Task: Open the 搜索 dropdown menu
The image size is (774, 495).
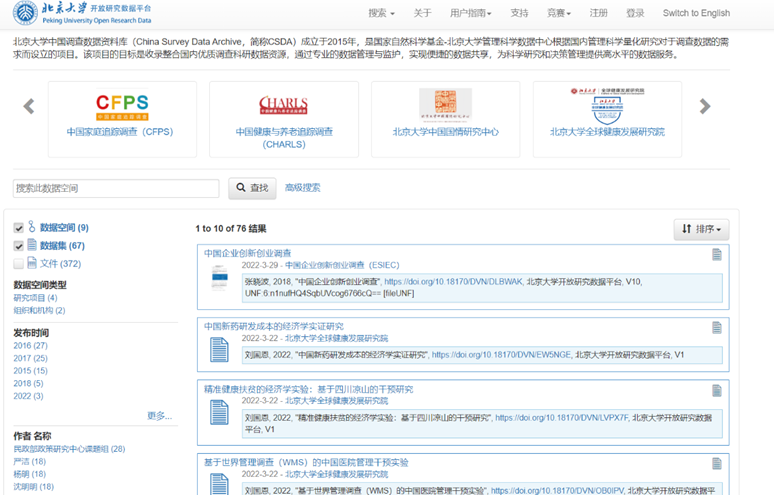Action: click(381, 13)
